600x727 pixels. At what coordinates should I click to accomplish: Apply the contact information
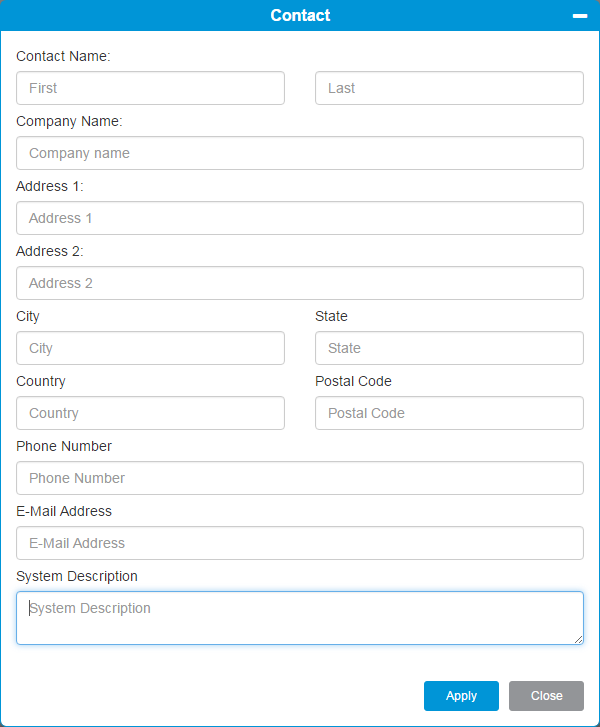461,695
